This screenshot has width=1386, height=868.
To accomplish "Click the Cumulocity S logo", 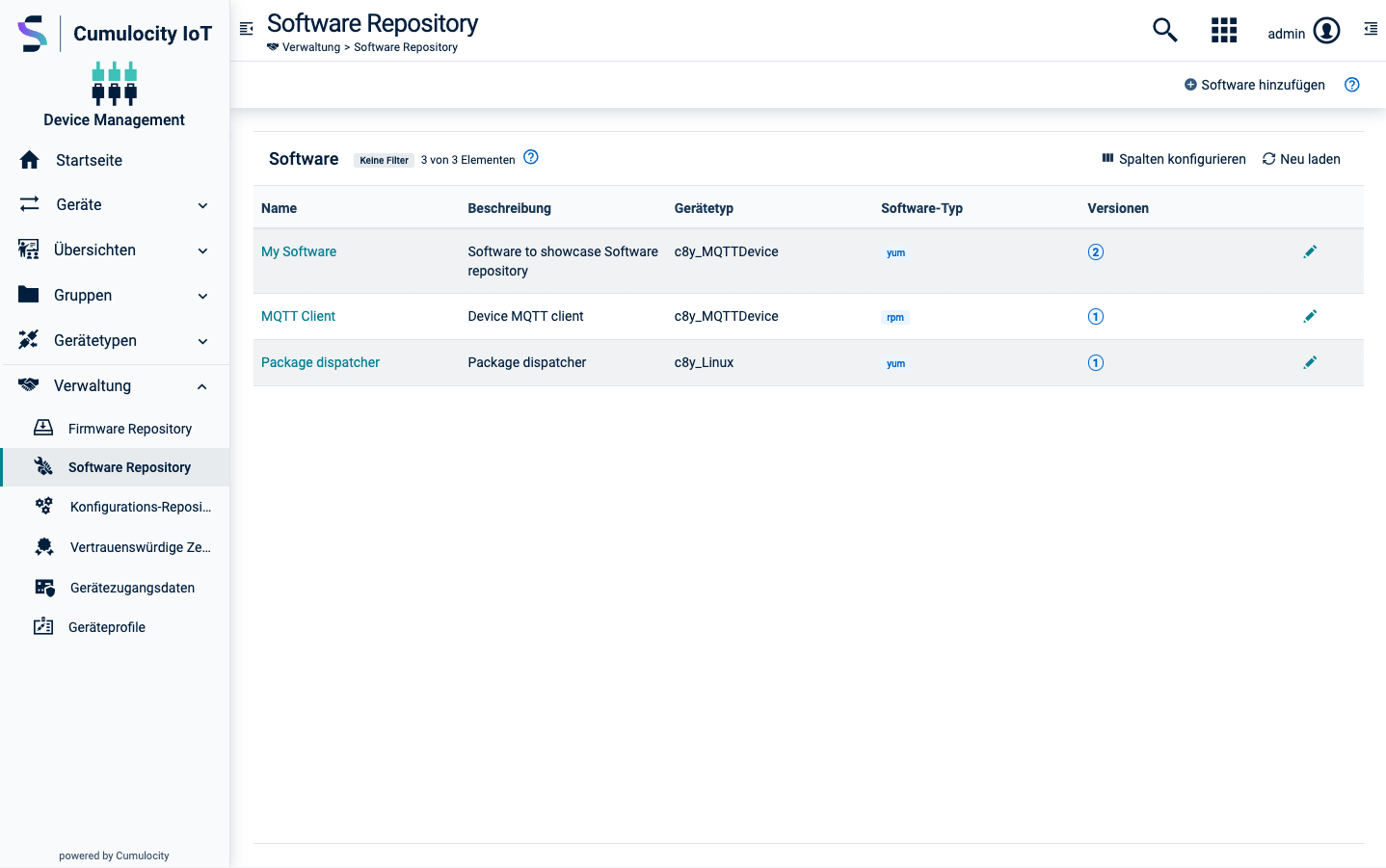I will coord(32,34).
